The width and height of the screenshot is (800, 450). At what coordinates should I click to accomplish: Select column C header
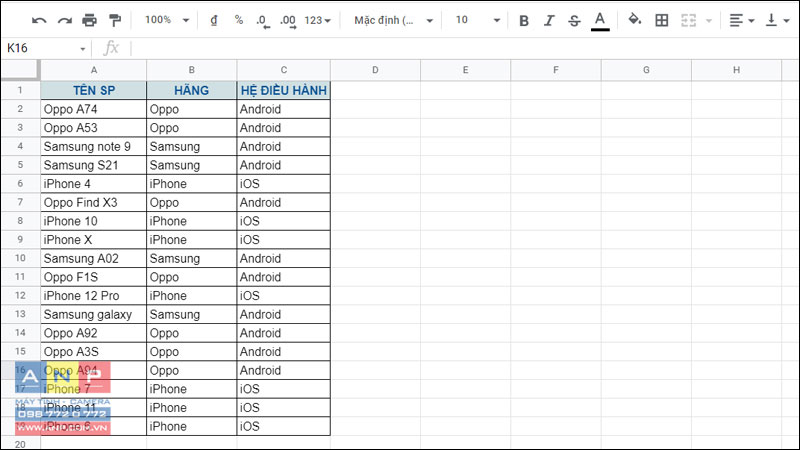pyautogui.click(x=284, y=70)
